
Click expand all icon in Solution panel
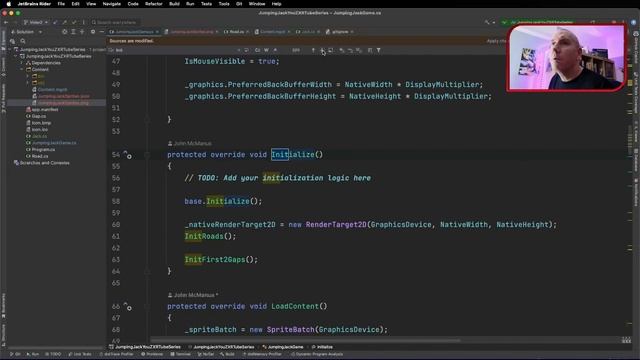click(73, 32)
